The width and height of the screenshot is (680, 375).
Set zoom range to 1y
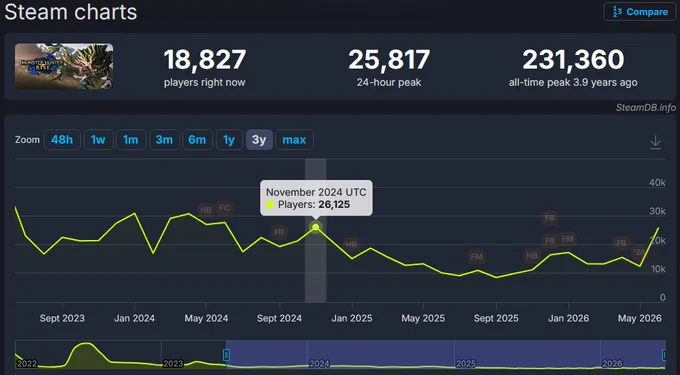(x=229, y=140)
